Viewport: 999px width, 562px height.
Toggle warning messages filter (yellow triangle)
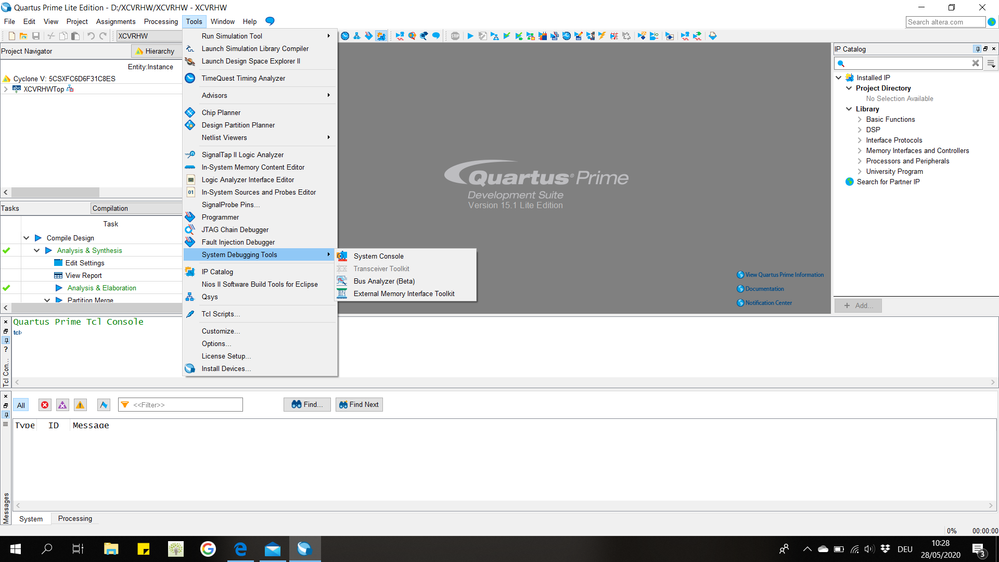(80, 405)
